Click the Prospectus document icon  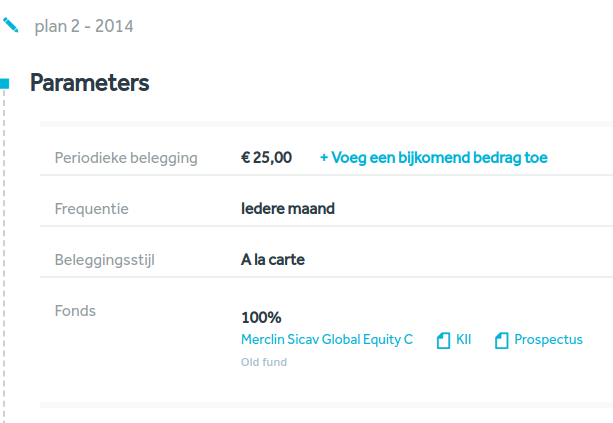(x=502, y=341)
